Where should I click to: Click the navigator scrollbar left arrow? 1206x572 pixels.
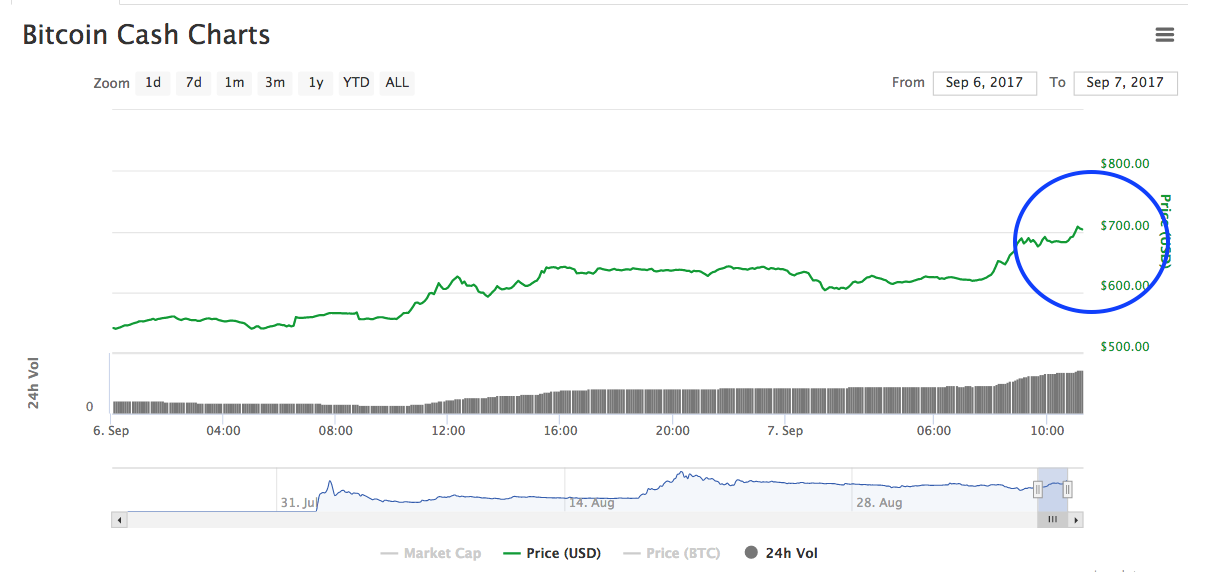pos(120,520)
